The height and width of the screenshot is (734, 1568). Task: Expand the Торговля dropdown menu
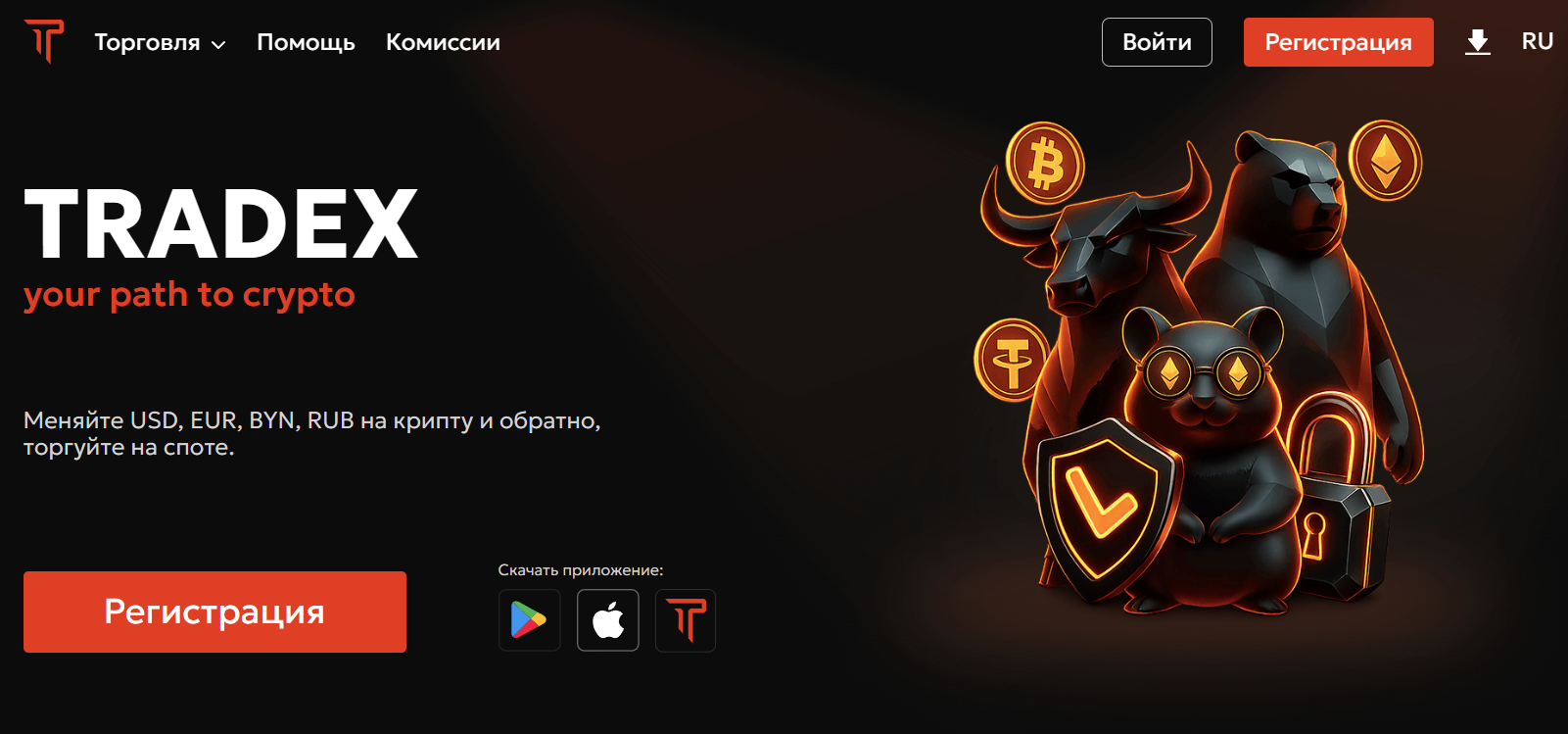click(x=160, y=42)
